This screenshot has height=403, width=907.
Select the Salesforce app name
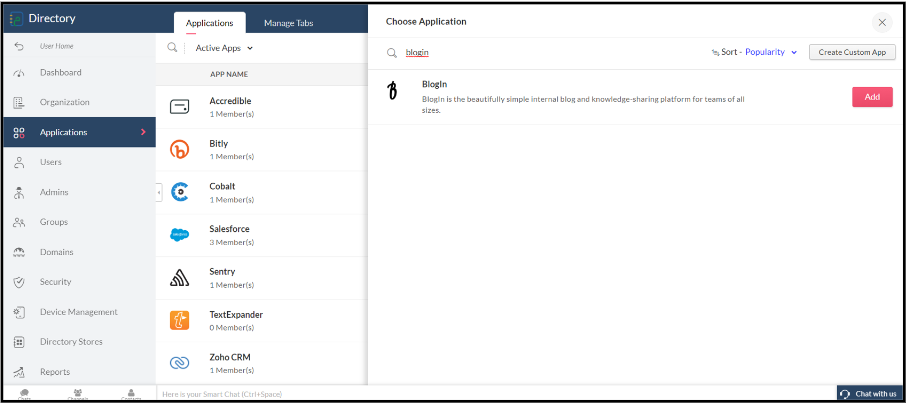pos(229,229)
